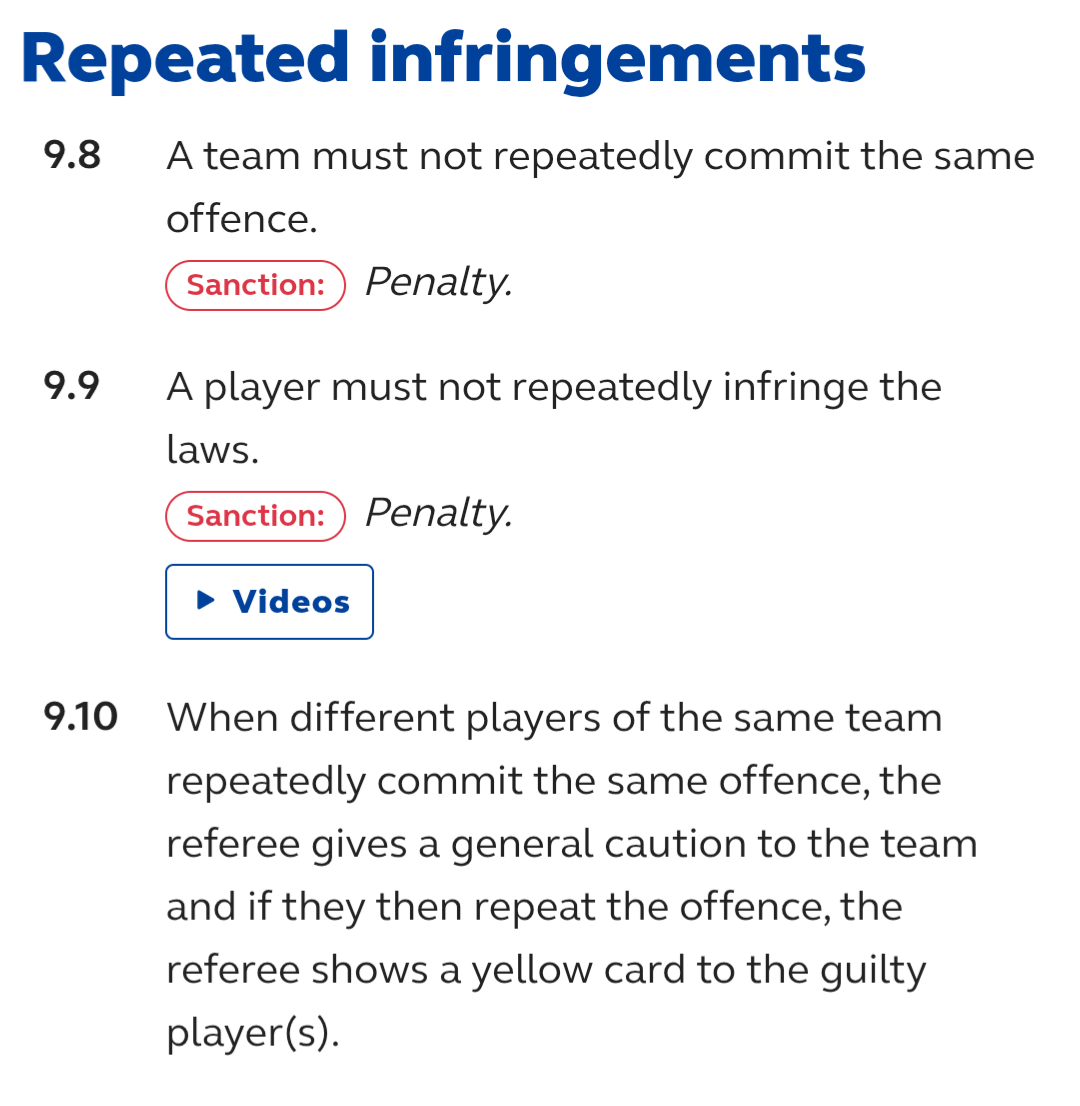Click the word 'Videos' label in the button
The image size is (1080, 1106).
click(291, 602)
